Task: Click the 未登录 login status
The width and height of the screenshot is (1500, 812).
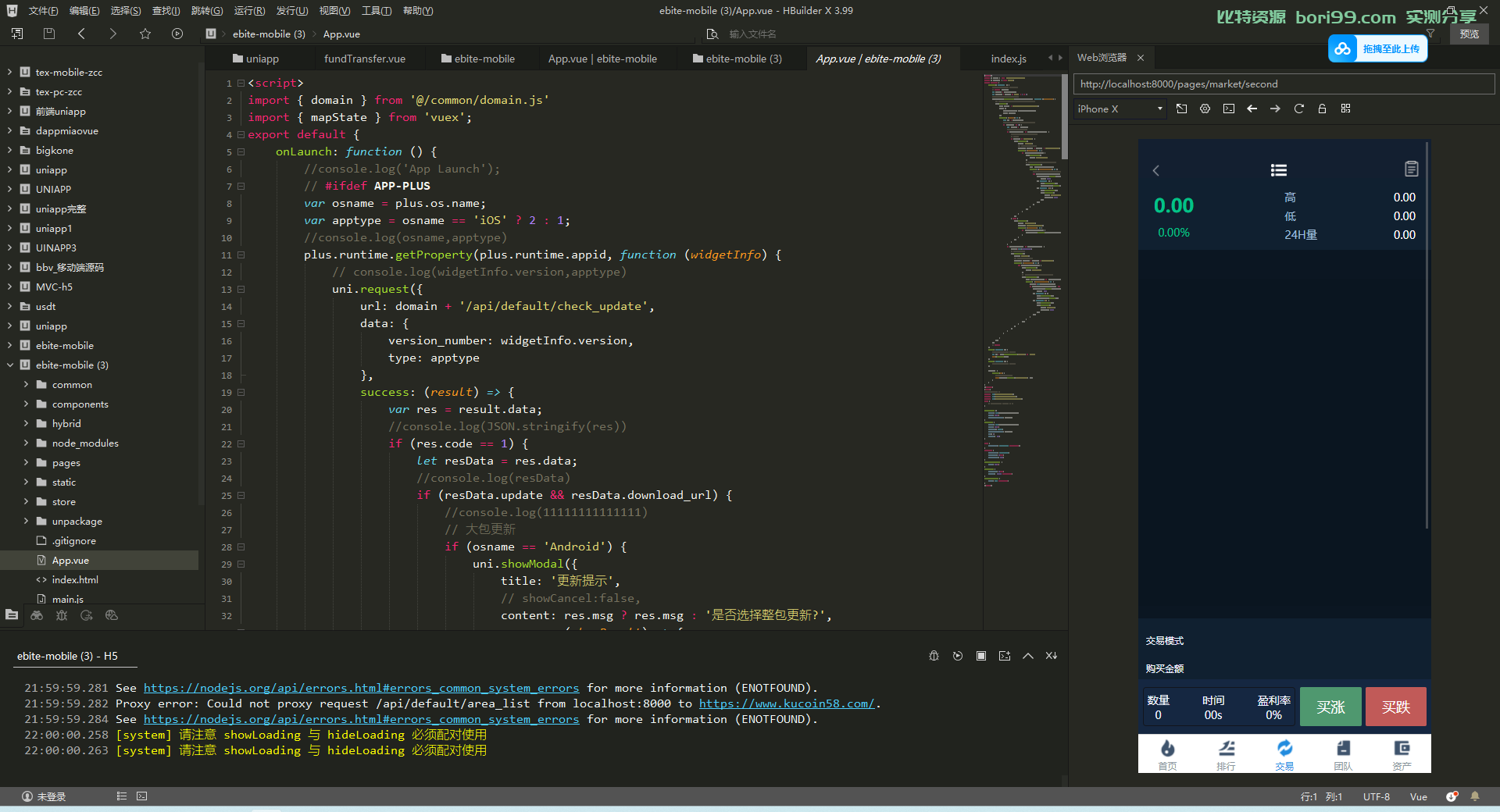Action: (44, 796)
